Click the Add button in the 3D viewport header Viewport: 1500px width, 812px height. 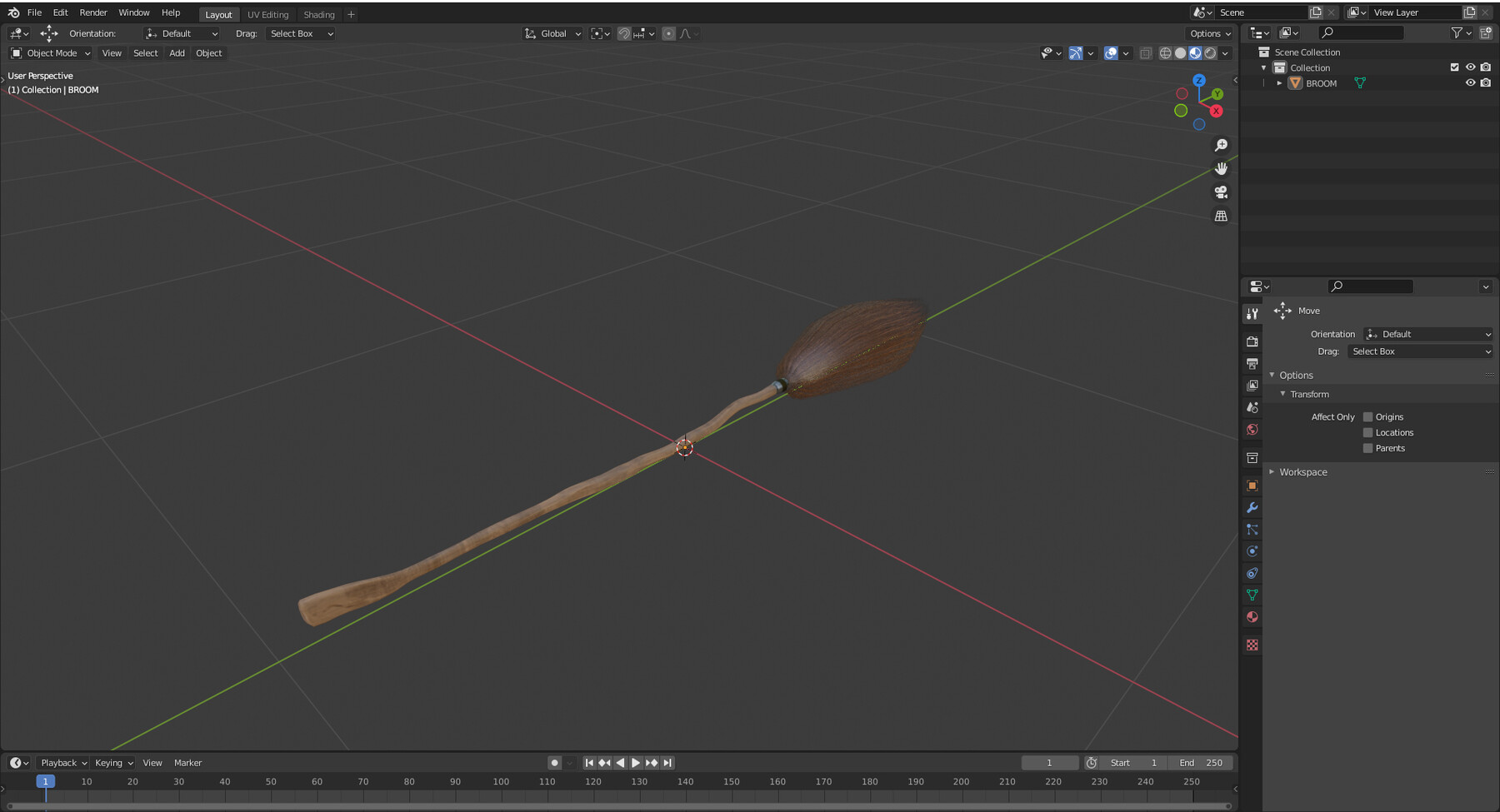pos(177,52)
